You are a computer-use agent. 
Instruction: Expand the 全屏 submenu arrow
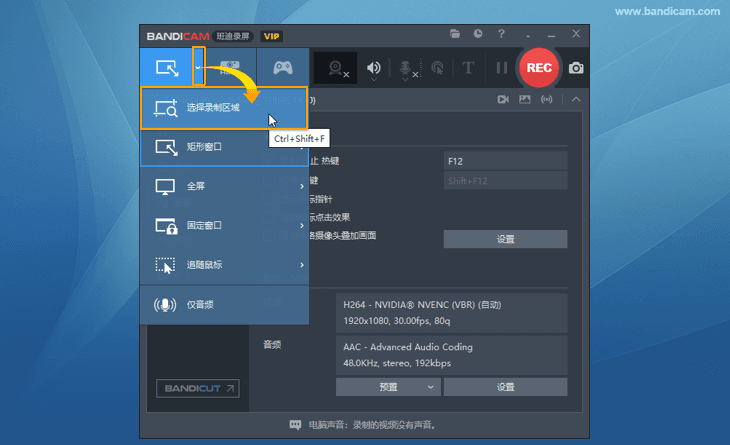[x=302, y=186]
